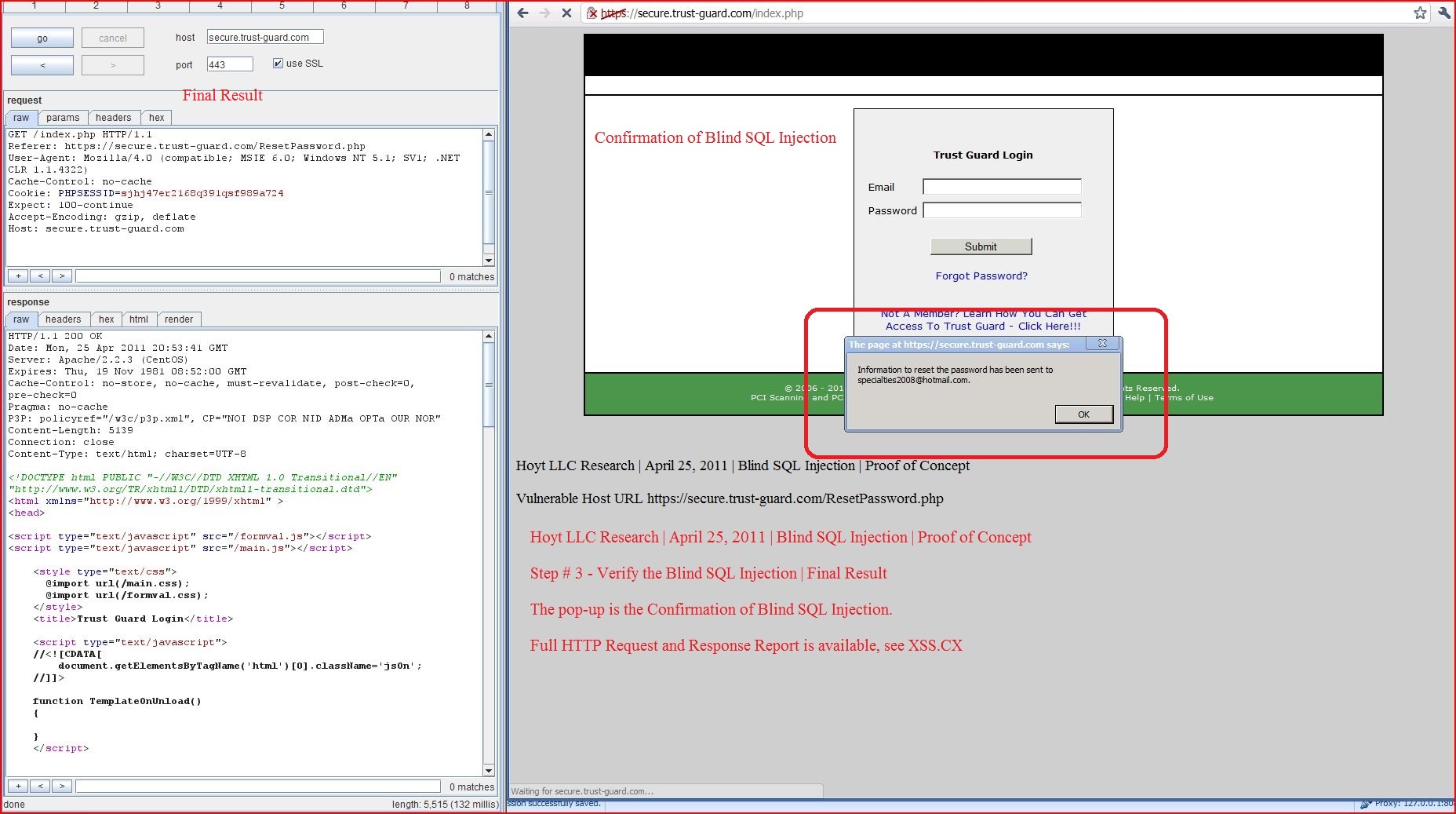Click the Terms of Use footer link

(x=1184, y=398)
